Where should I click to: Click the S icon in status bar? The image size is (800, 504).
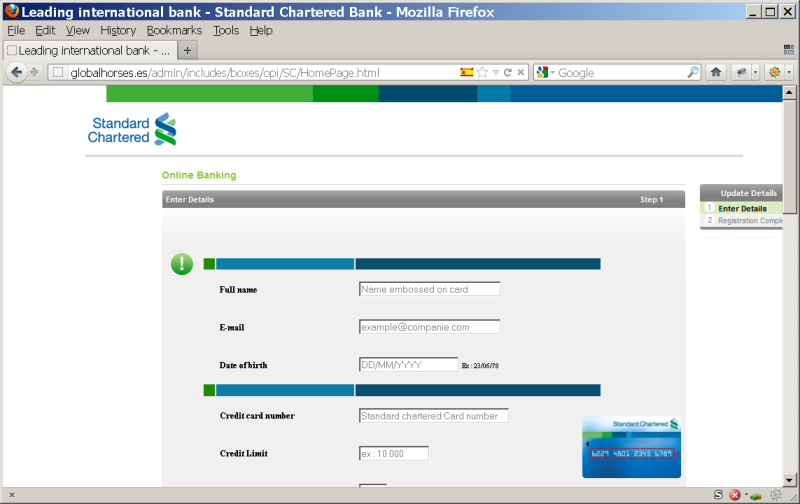click(x=718, y=494)
